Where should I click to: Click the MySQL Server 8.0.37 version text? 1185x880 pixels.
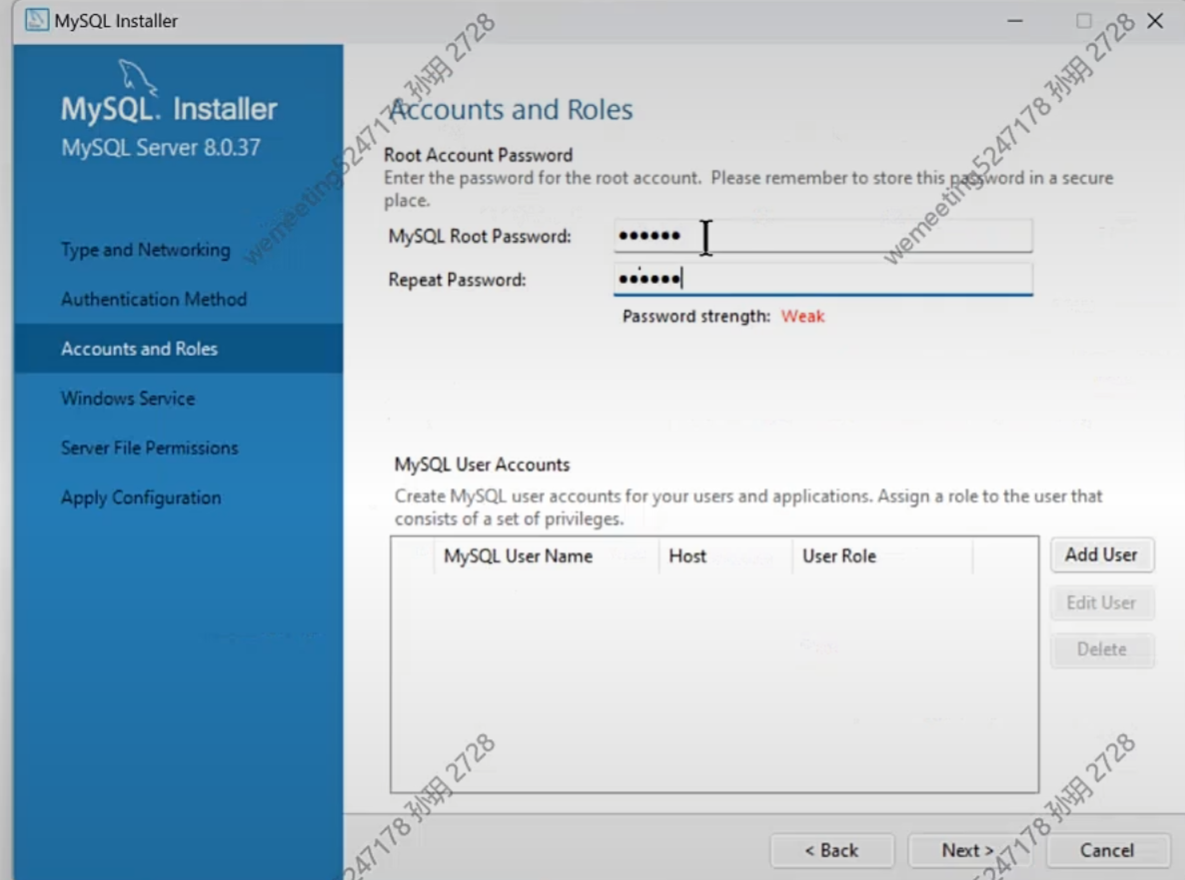[161, 147]
